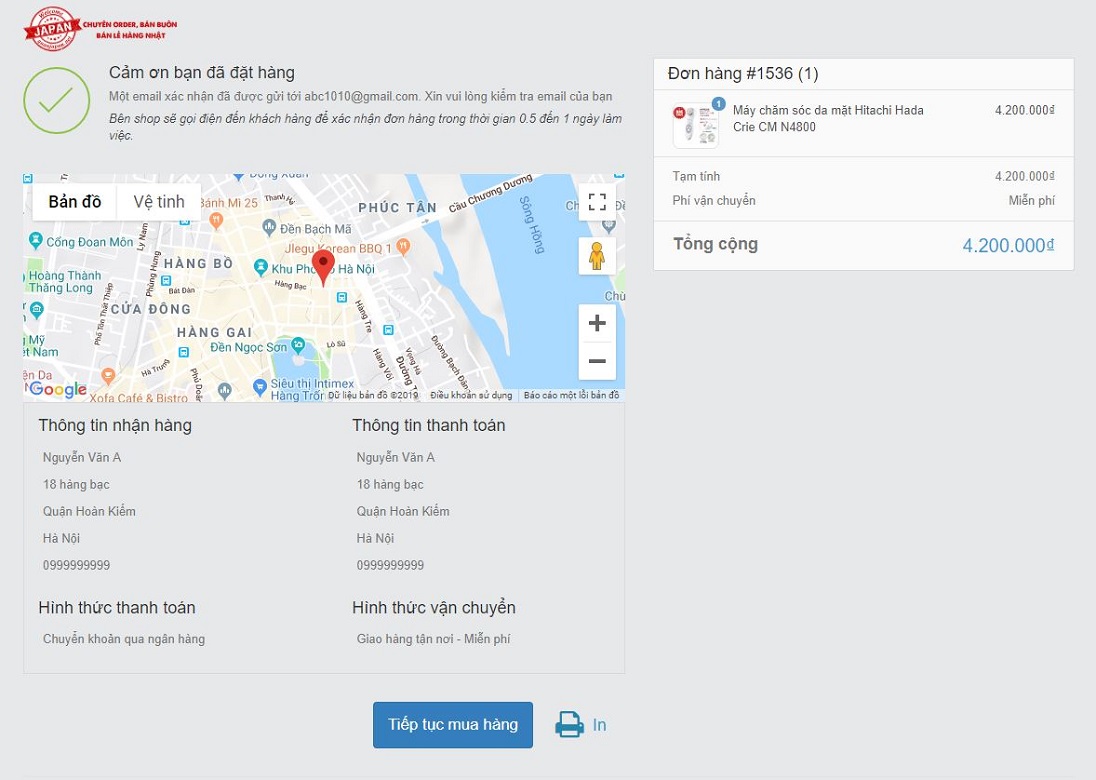This screenshot has width=1096, height=780.
Task: Open the Japan shop logo
Action: [52, 28]
